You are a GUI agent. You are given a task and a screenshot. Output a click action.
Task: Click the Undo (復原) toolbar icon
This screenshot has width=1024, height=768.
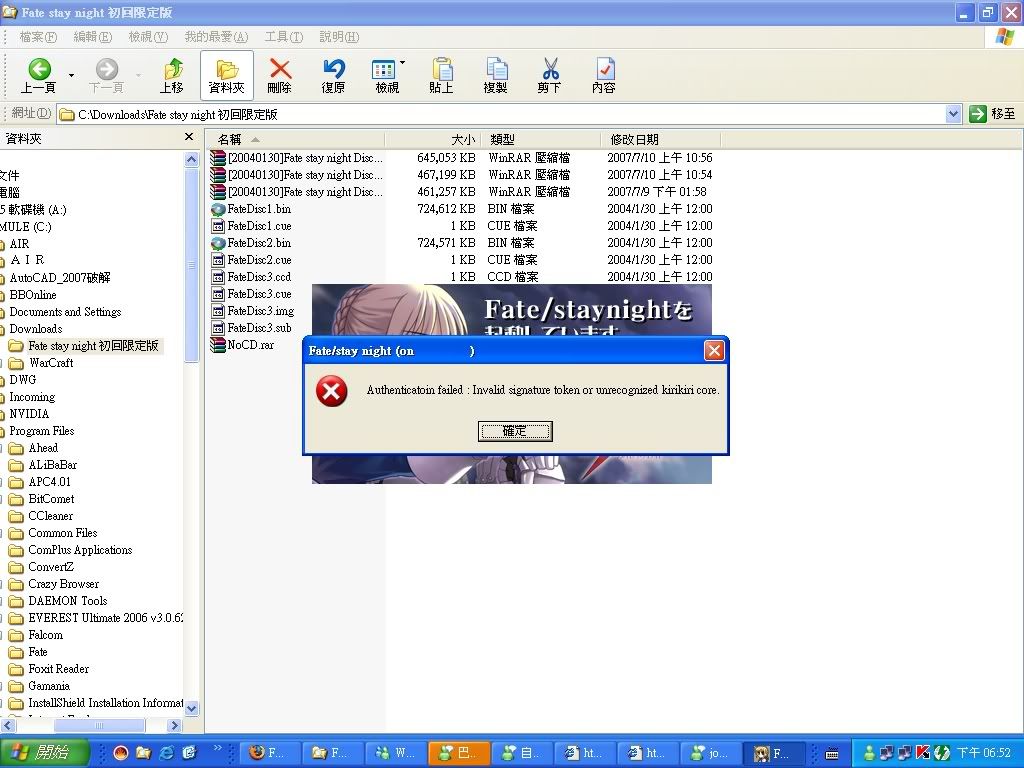coord(334,69)
